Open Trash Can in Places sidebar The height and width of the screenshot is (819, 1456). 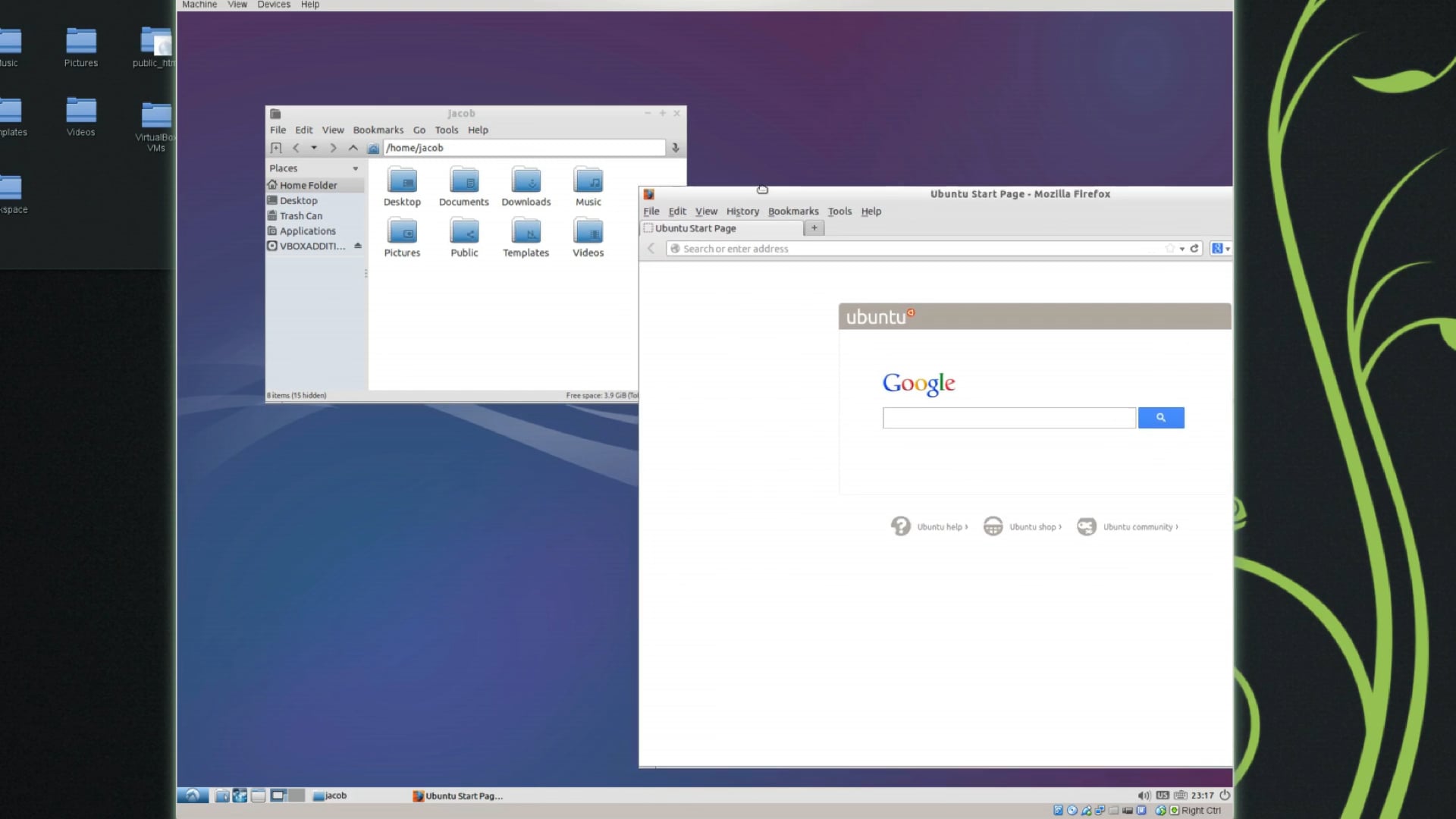click(315, 215)
